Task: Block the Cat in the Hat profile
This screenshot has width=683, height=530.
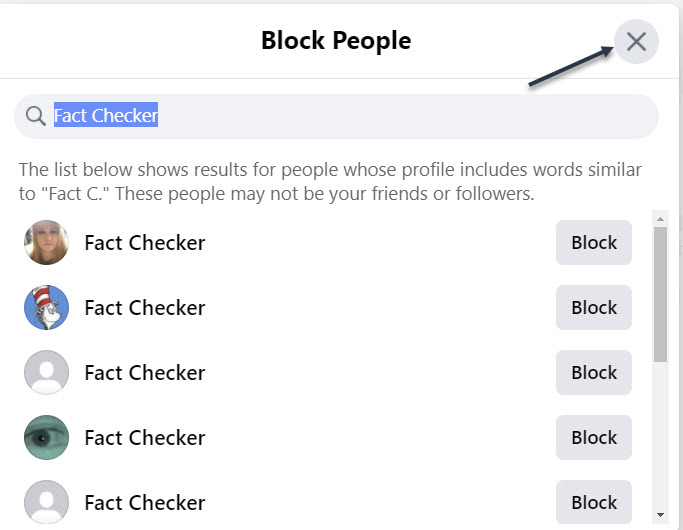Action: click(593, 308)
